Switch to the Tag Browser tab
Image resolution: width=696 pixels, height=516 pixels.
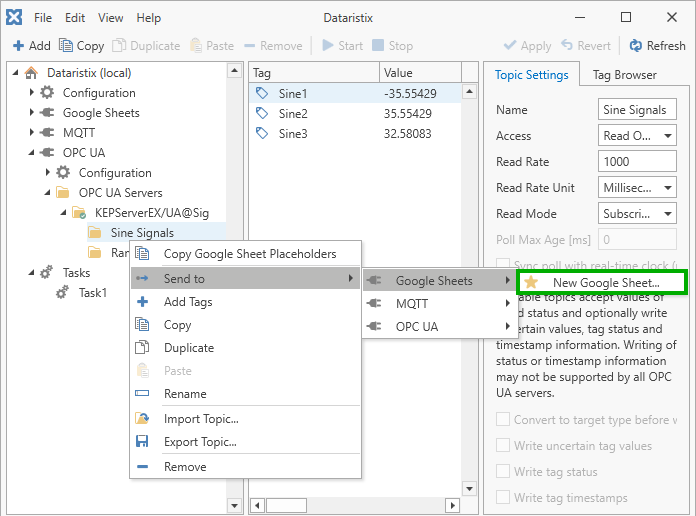coord(625,75)
